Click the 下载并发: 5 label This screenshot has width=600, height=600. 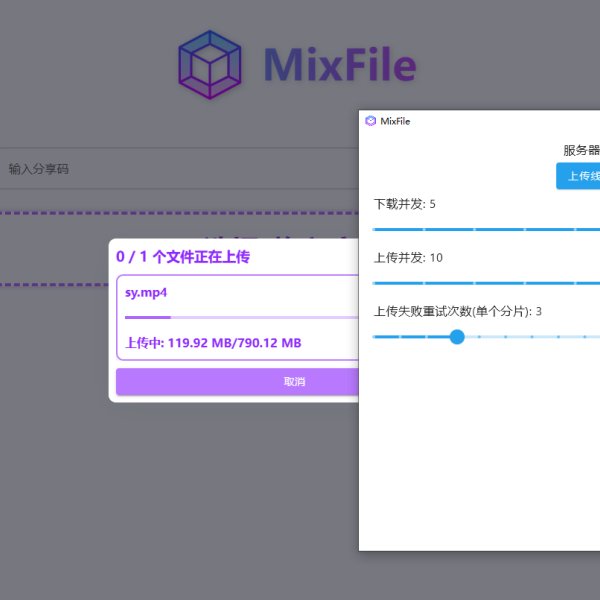click(x=404, y=204)
